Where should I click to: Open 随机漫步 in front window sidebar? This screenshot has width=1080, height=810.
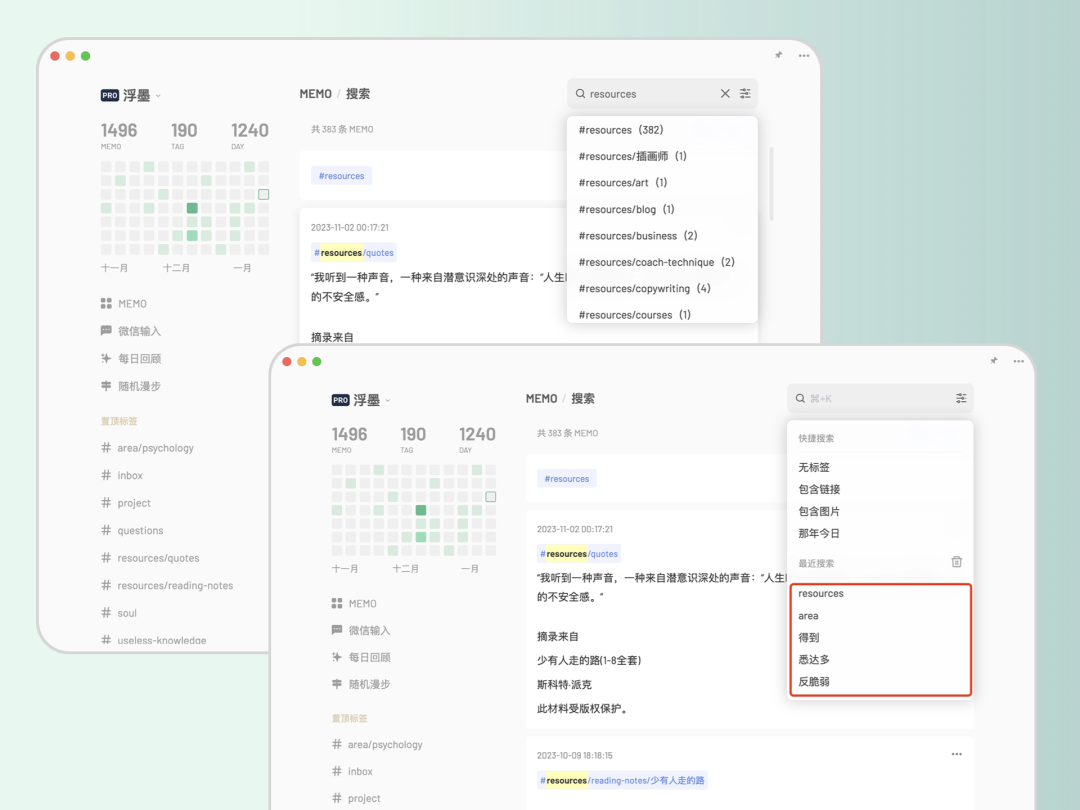click(x=361, y=684)
